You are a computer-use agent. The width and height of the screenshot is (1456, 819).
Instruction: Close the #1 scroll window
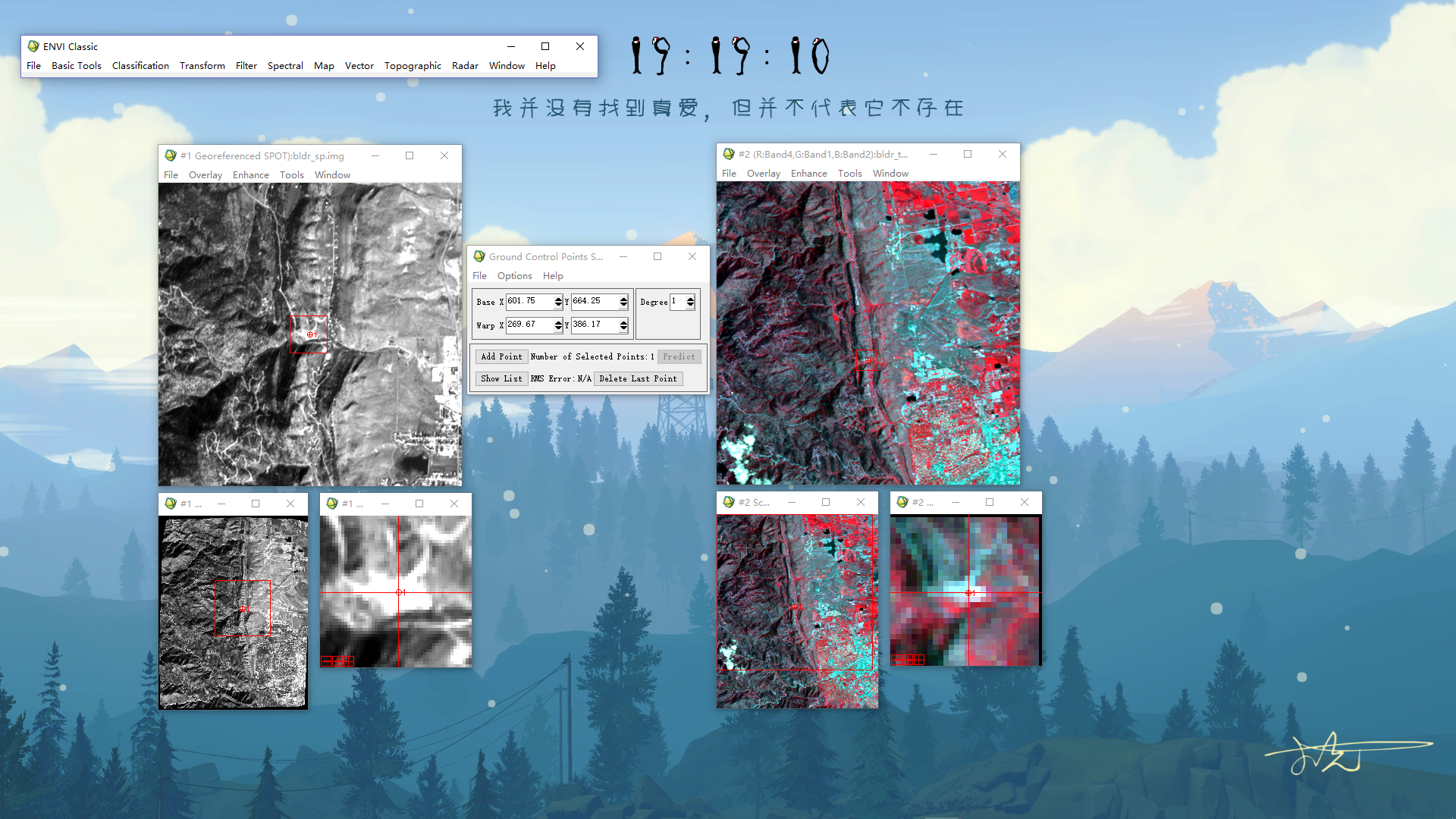(290, 504)
